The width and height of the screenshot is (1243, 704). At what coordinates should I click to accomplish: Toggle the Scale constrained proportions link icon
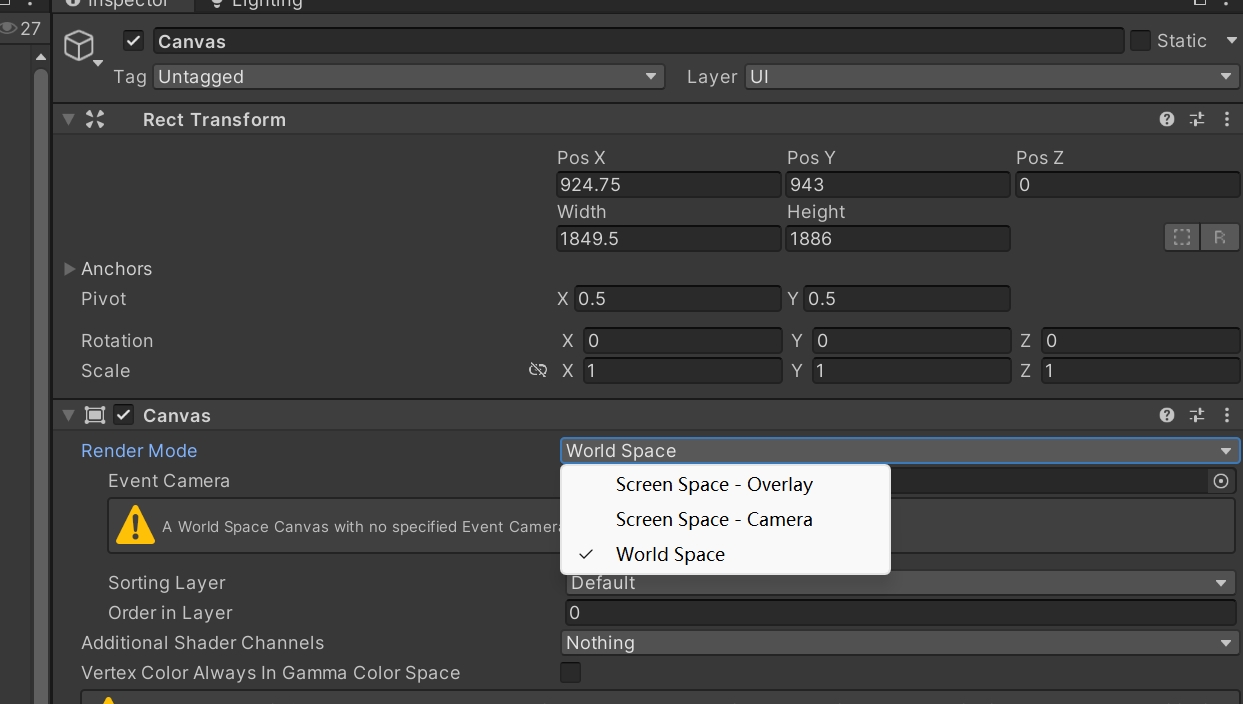click(x=538, y=370)
